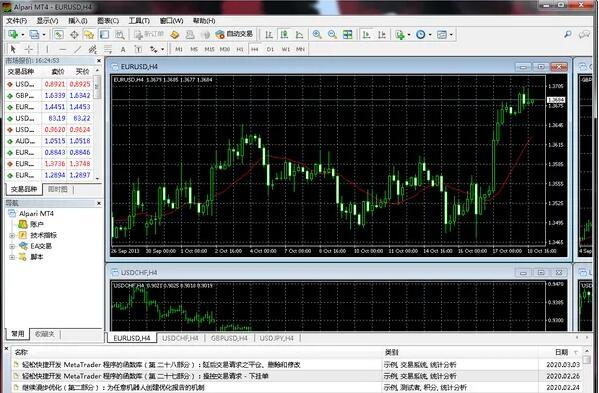Select the GBP symbol row in market watch
The image size is (599, 393).
tap(49, 95)
